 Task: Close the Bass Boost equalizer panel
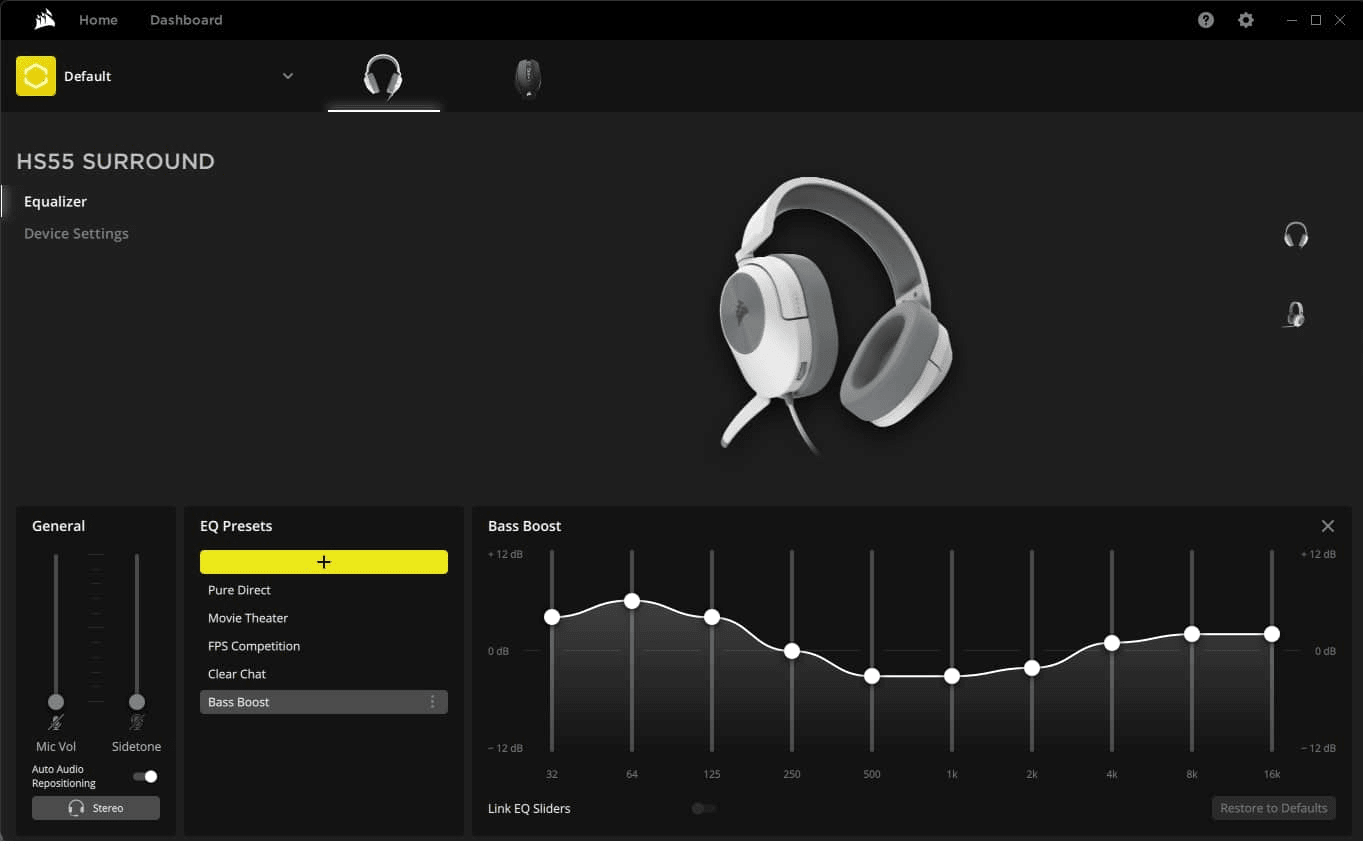(1328, 526)
